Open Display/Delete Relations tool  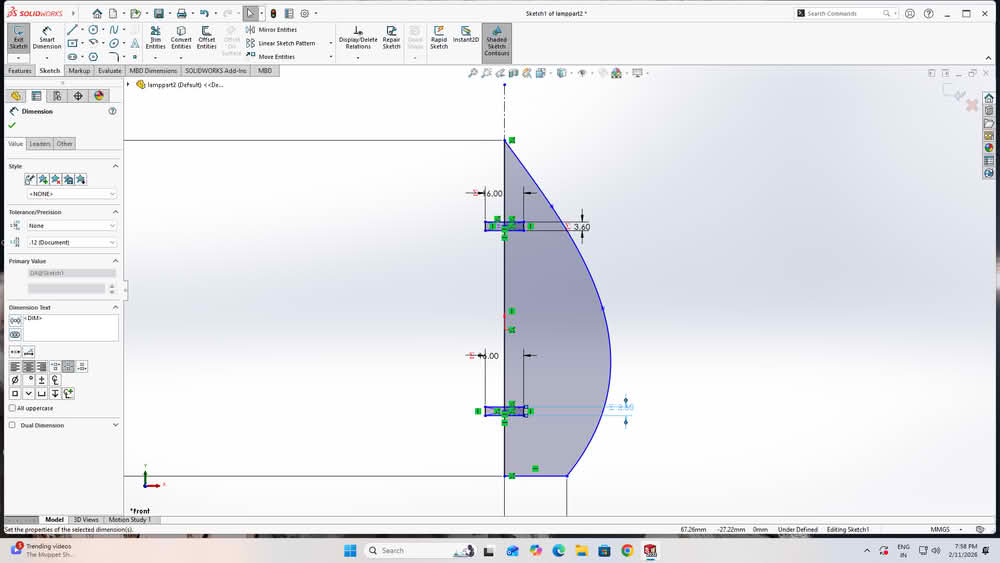(x=358, y=38)
